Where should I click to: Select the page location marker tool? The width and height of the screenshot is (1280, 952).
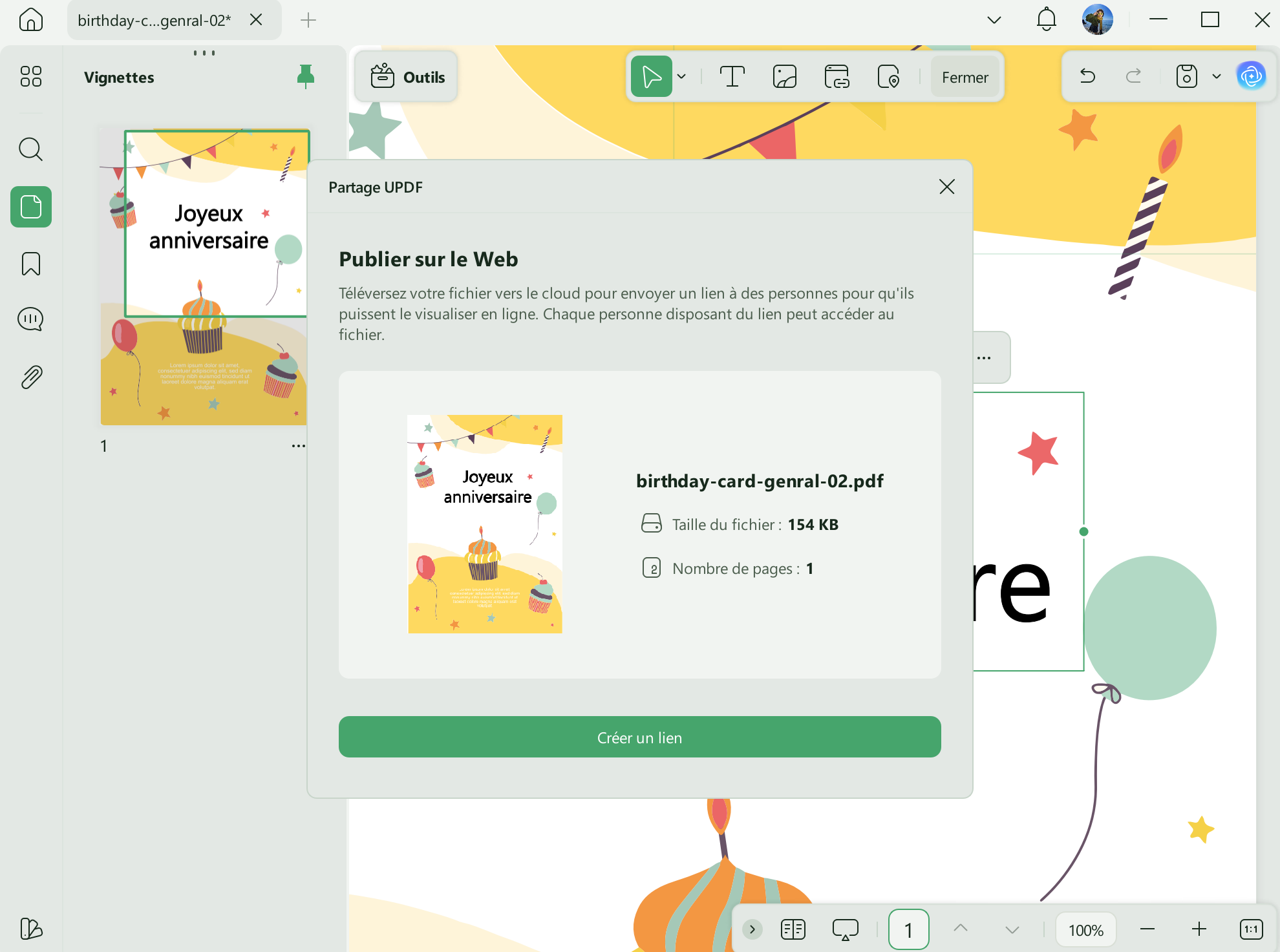(889, 77)
